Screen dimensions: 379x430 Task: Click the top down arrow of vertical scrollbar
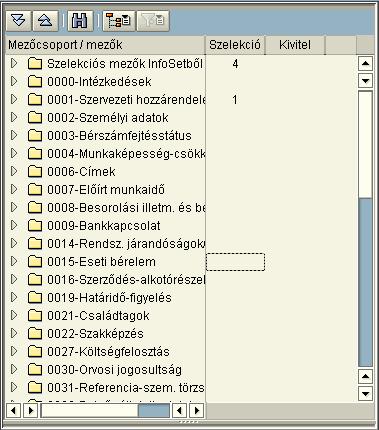tap(365, 80)
